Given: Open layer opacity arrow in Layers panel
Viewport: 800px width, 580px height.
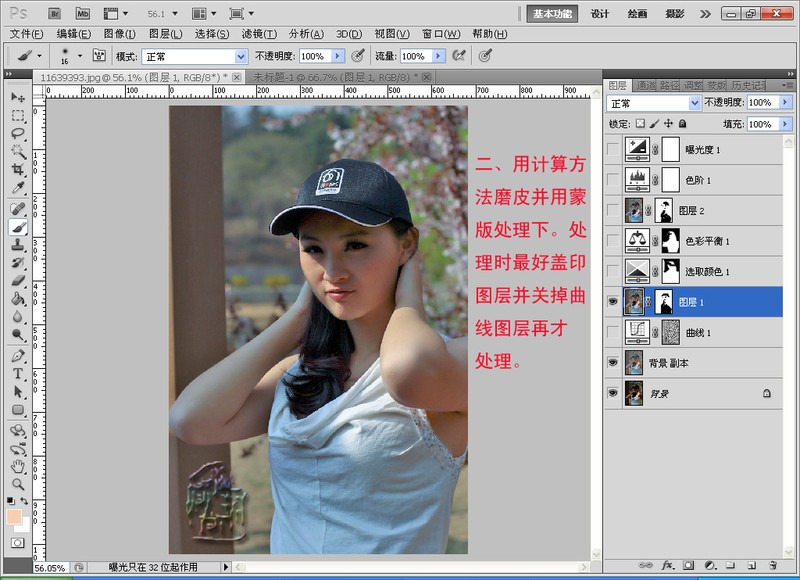Looking at the screenshot, I should [x=785, y=103].
